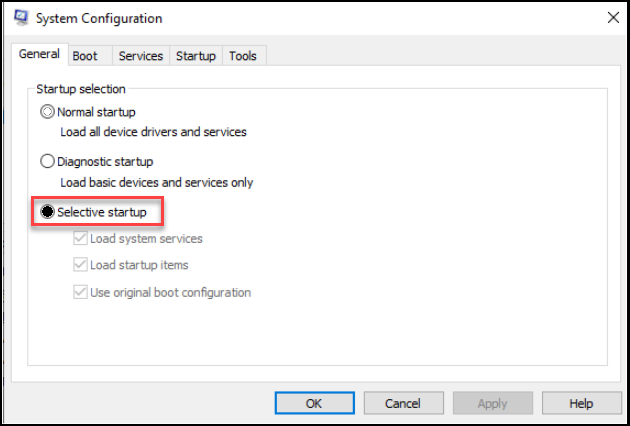
Task: Toggle the Load startup items checkbox
Action: tap(80, 265)
